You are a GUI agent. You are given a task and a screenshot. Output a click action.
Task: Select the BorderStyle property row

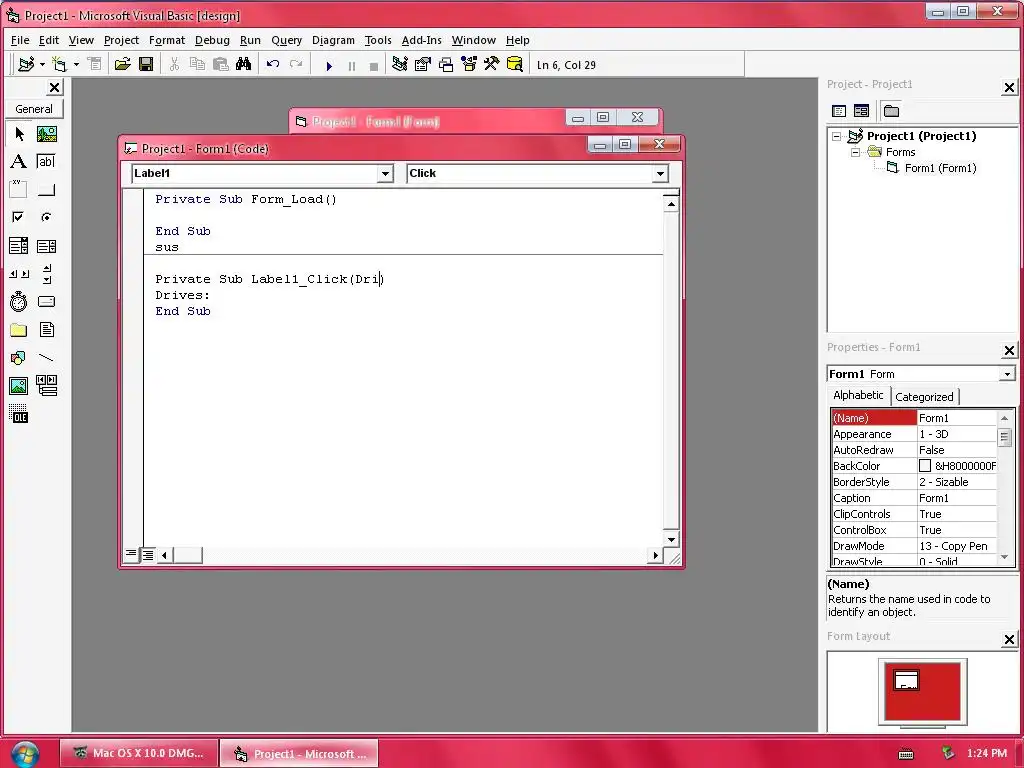pos(914,482)
